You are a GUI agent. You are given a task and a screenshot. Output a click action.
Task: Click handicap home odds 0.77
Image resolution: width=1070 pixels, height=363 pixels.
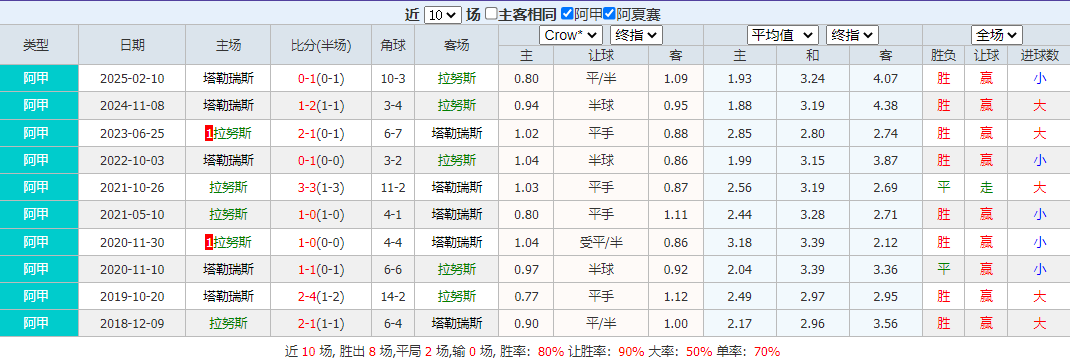click(526, 297)
